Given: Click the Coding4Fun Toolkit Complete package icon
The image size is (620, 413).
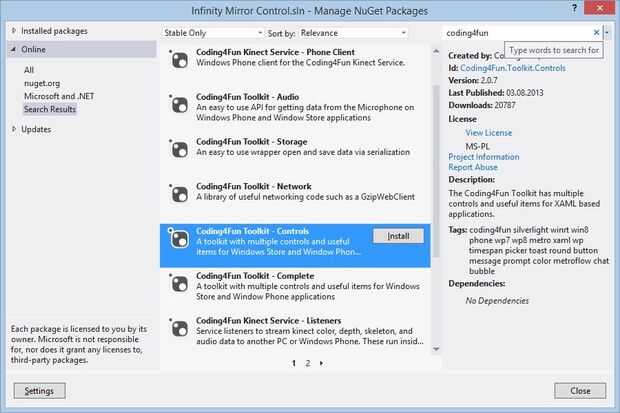Looking at the screenshot, I should coord(180,284).
